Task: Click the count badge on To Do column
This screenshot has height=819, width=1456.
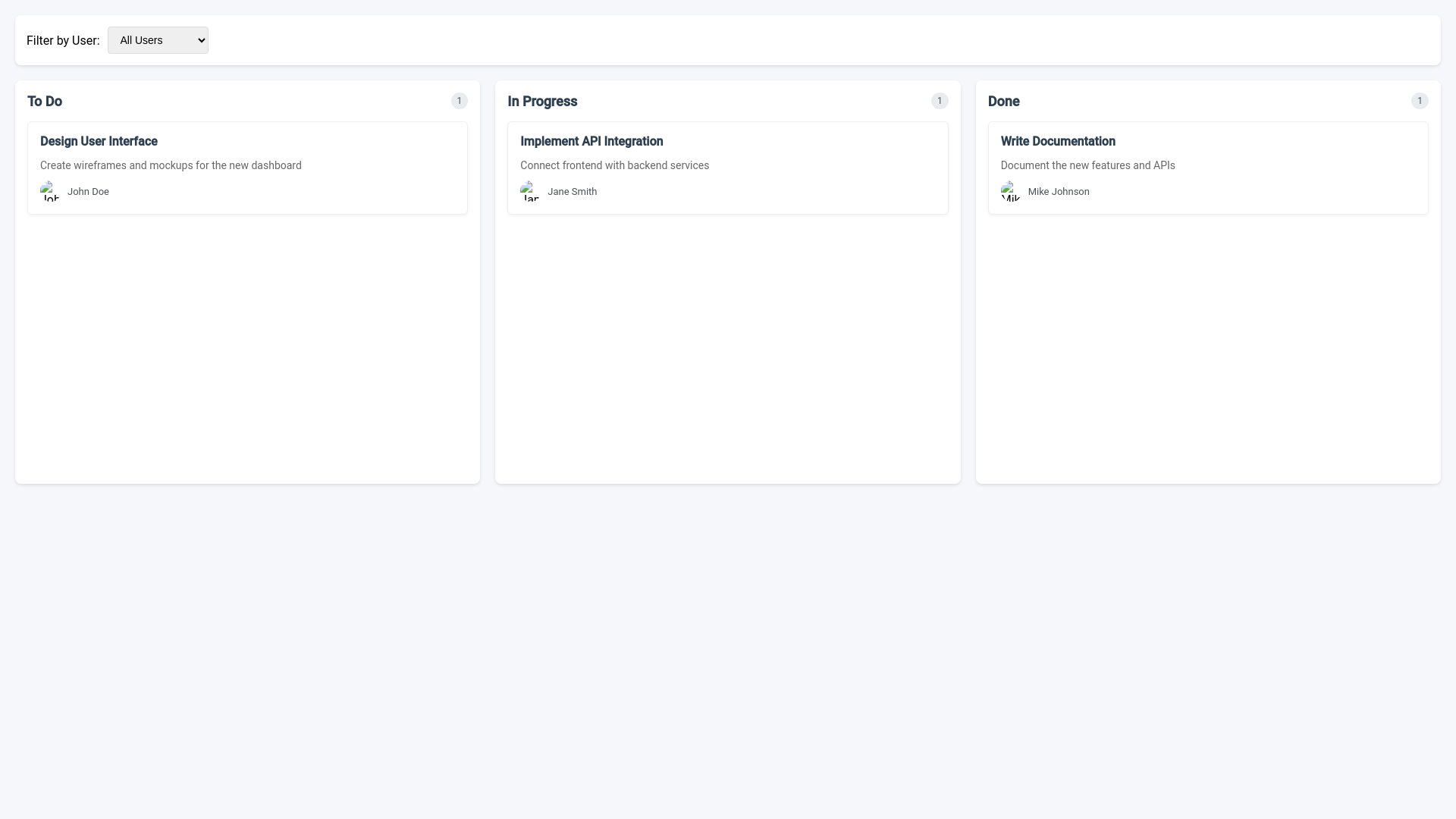Action: (459, 100)
